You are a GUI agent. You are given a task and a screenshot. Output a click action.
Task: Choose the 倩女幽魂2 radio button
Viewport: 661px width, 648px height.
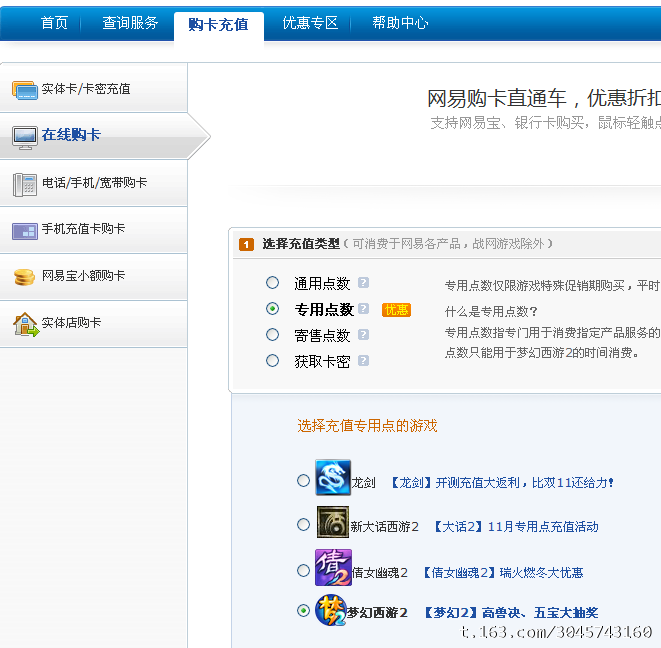(x=303, y=571)
